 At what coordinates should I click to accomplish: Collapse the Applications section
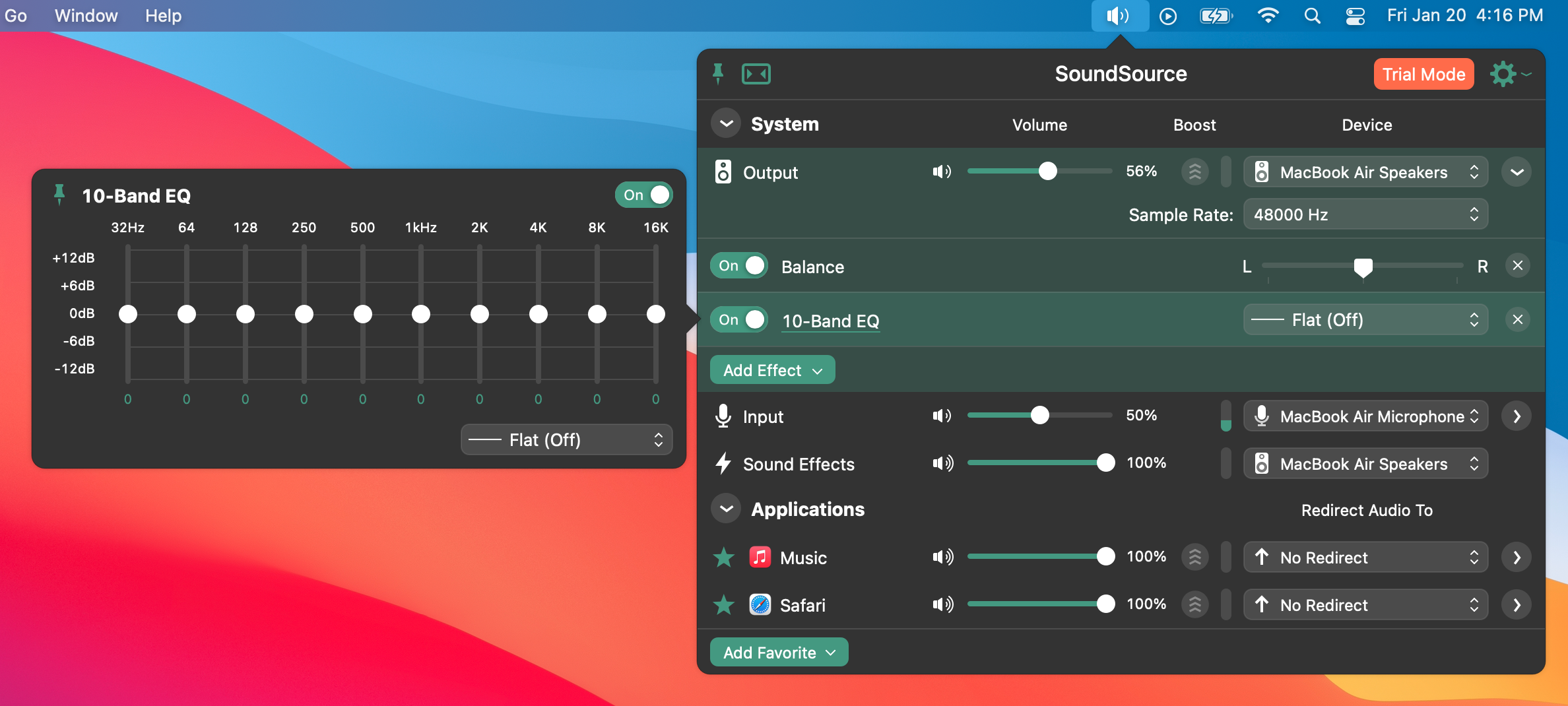(x=726, y=509)
